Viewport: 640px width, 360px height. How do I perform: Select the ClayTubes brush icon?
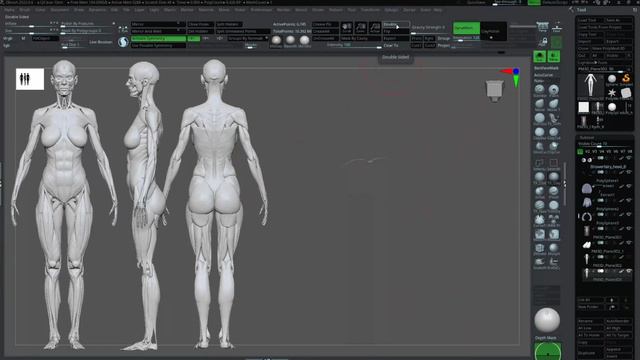pyautogui.click(x=553, y=133)
